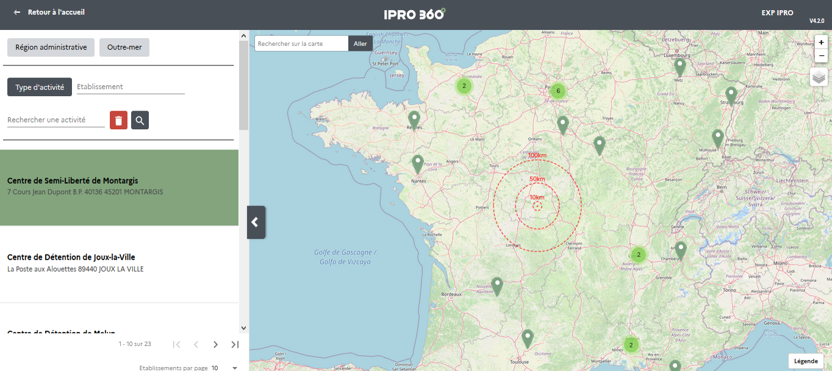Click the side panel scrollbar up arrow

(244, 36)
